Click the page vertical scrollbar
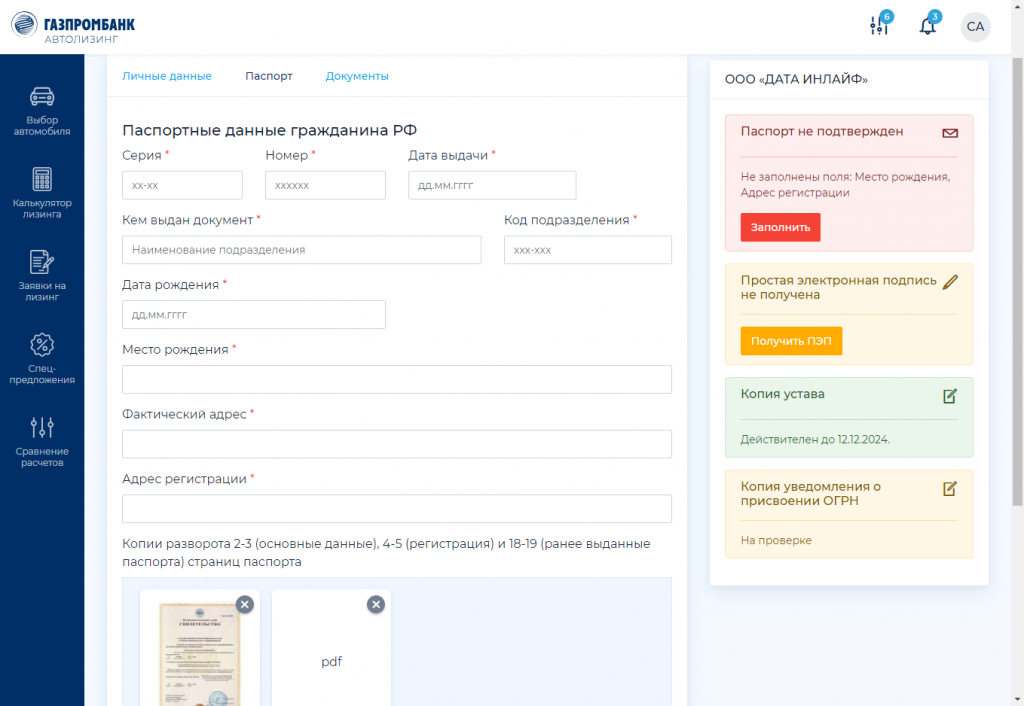The height and width of the screenshot is (706, 1024). point(1017,281)
